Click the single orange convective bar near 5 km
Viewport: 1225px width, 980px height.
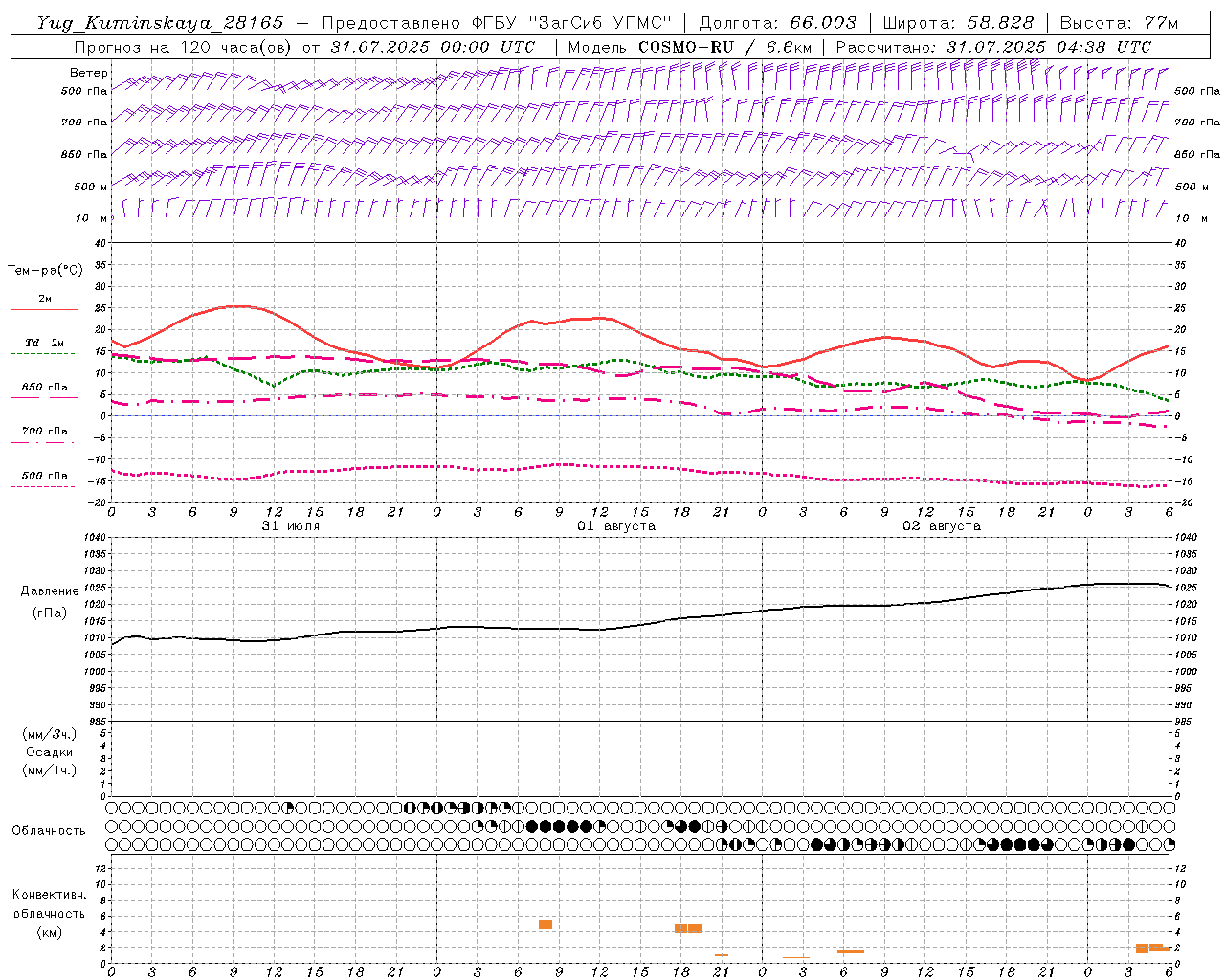click(546, 924)
